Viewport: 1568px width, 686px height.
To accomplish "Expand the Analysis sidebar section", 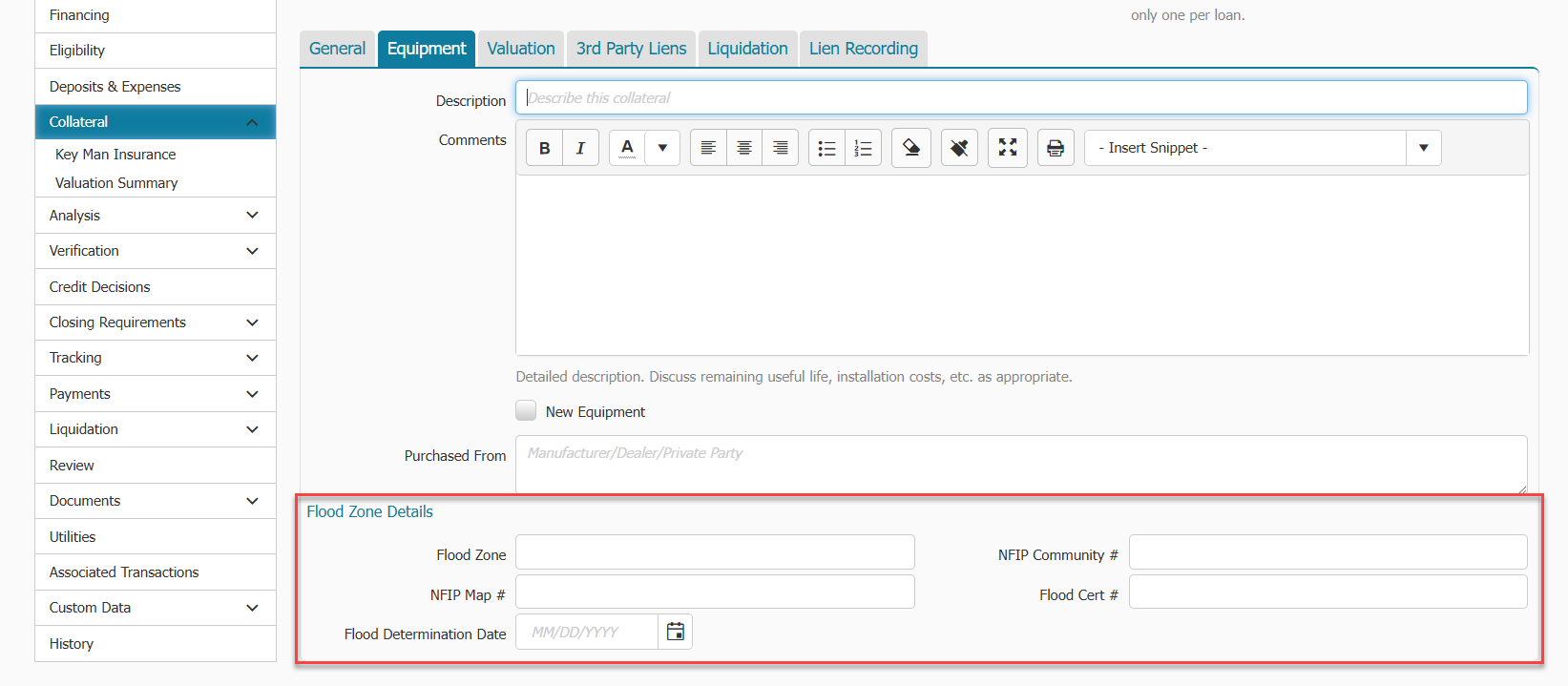I will click(x=252, y=216).
